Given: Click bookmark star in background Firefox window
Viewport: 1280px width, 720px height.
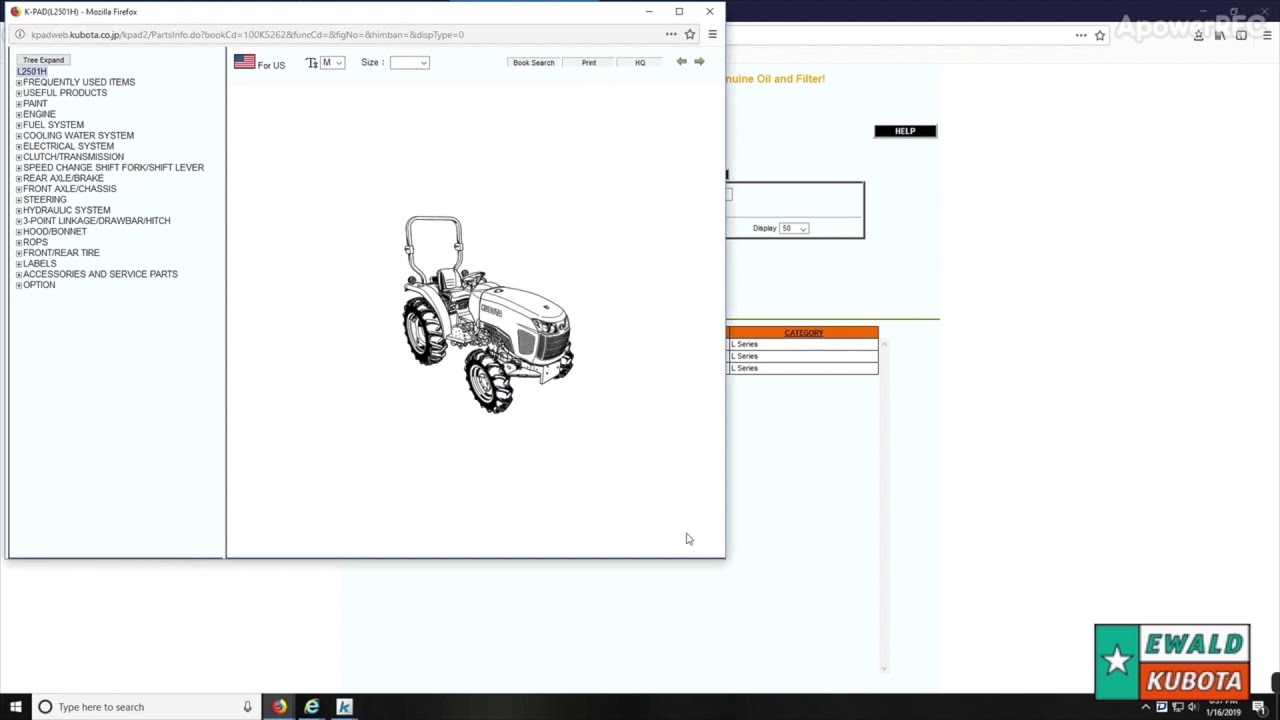Looking at the screenshot, I should coord(1100,35).
